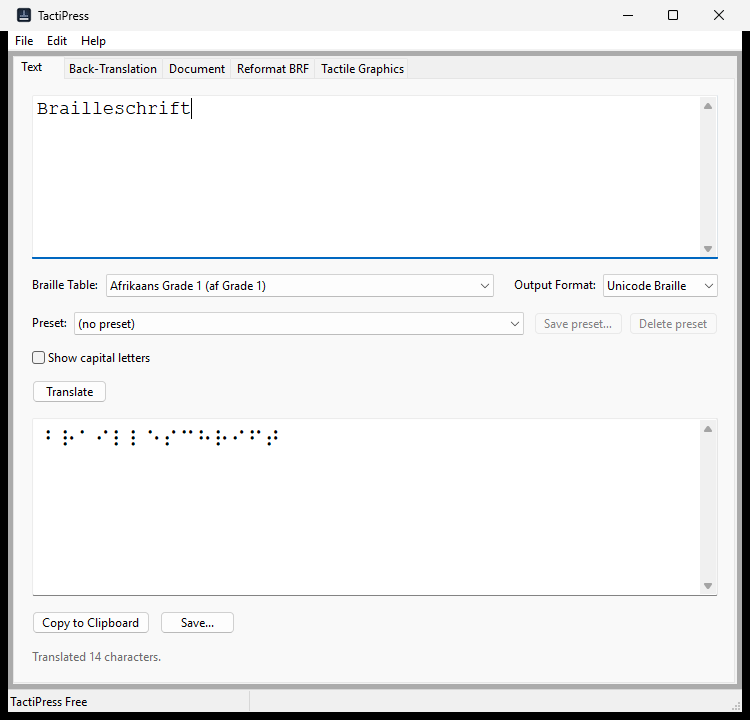750x720 pixels.
Task: Switch to the Tactile Graphics tab
Action: tap(362, 69)
